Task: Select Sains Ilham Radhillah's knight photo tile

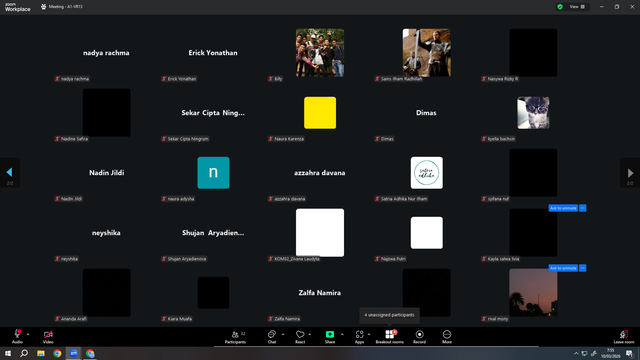Action: tap(427, 53)
